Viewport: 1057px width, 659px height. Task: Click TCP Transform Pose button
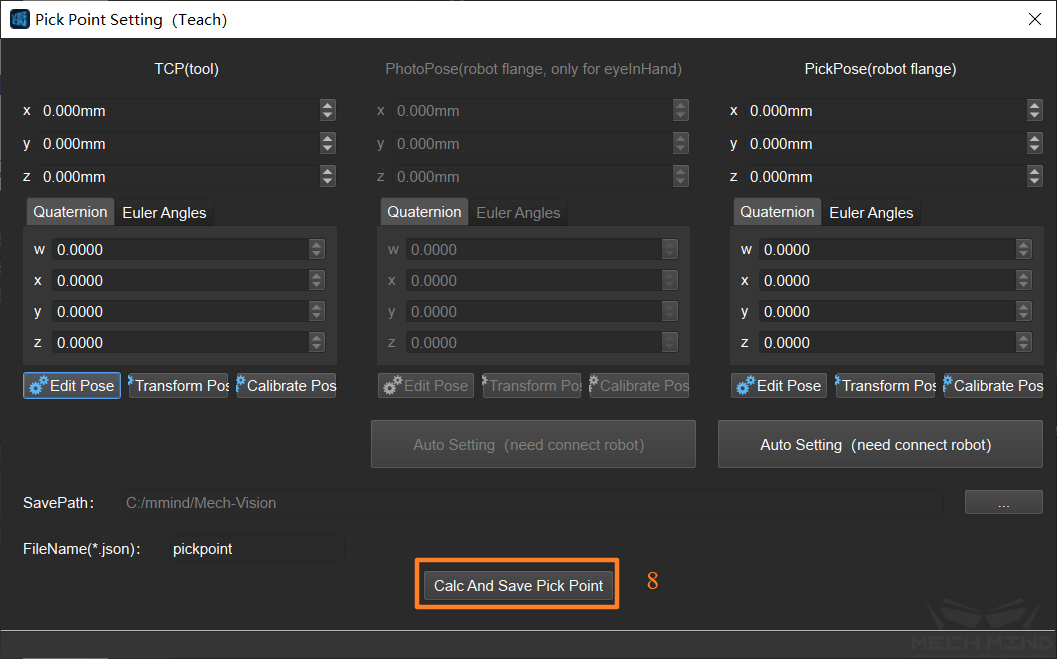[179, 386]
